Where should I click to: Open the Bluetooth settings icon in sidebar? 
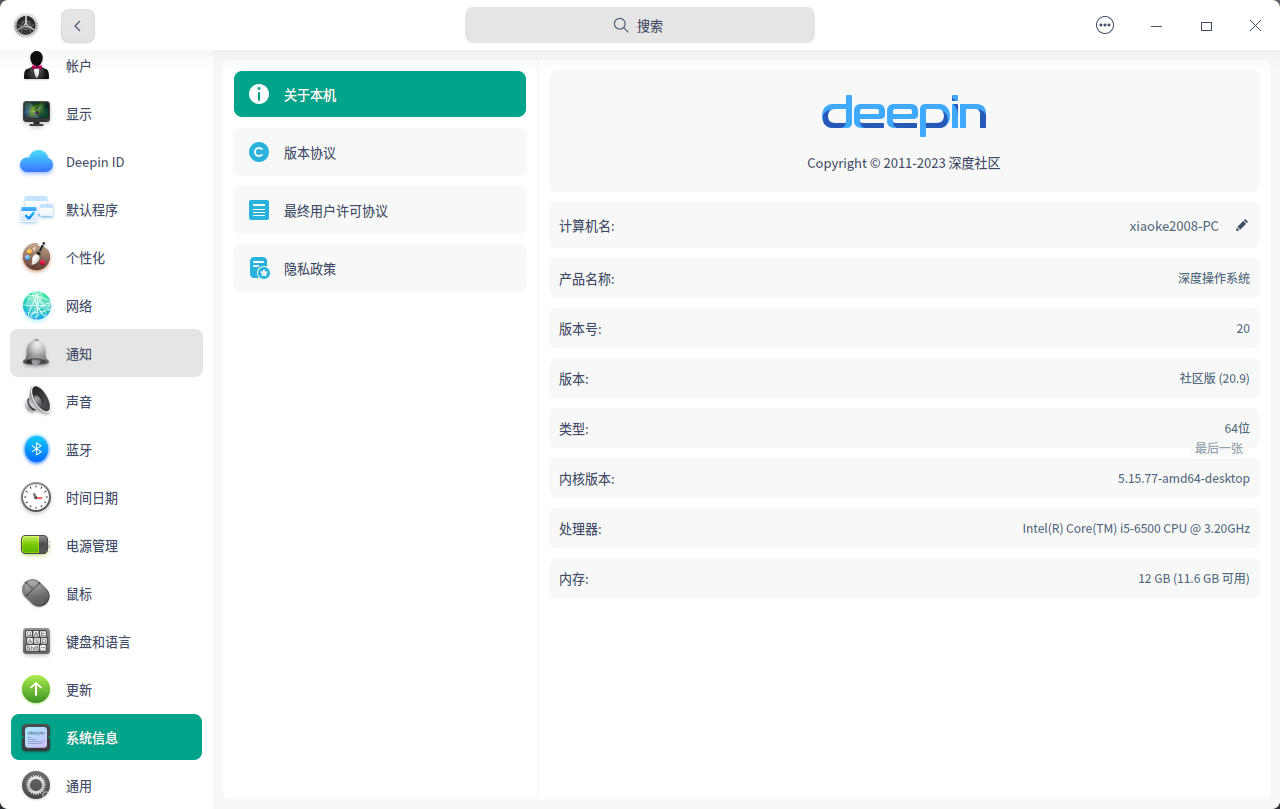(x=36, y=449)
